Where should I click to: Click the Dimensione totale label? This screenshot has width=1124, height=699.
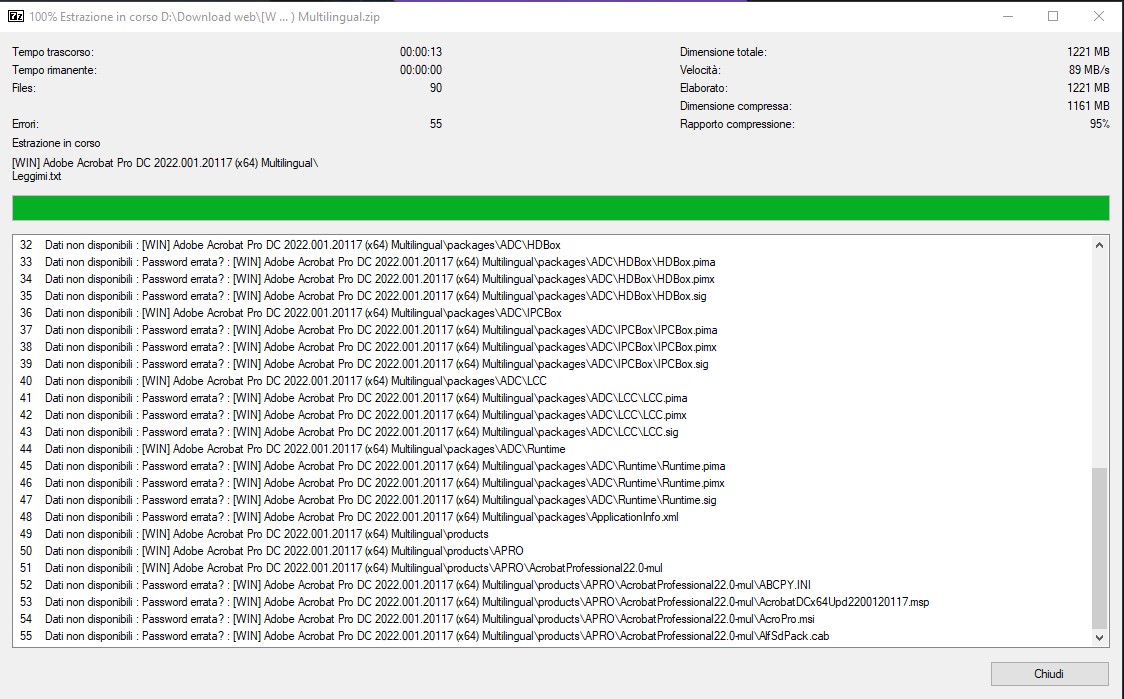723,52
